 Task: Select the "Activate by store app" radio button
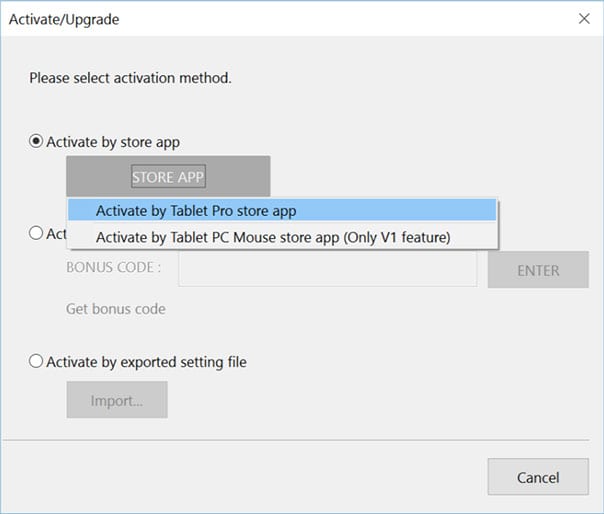coord(37,142)
